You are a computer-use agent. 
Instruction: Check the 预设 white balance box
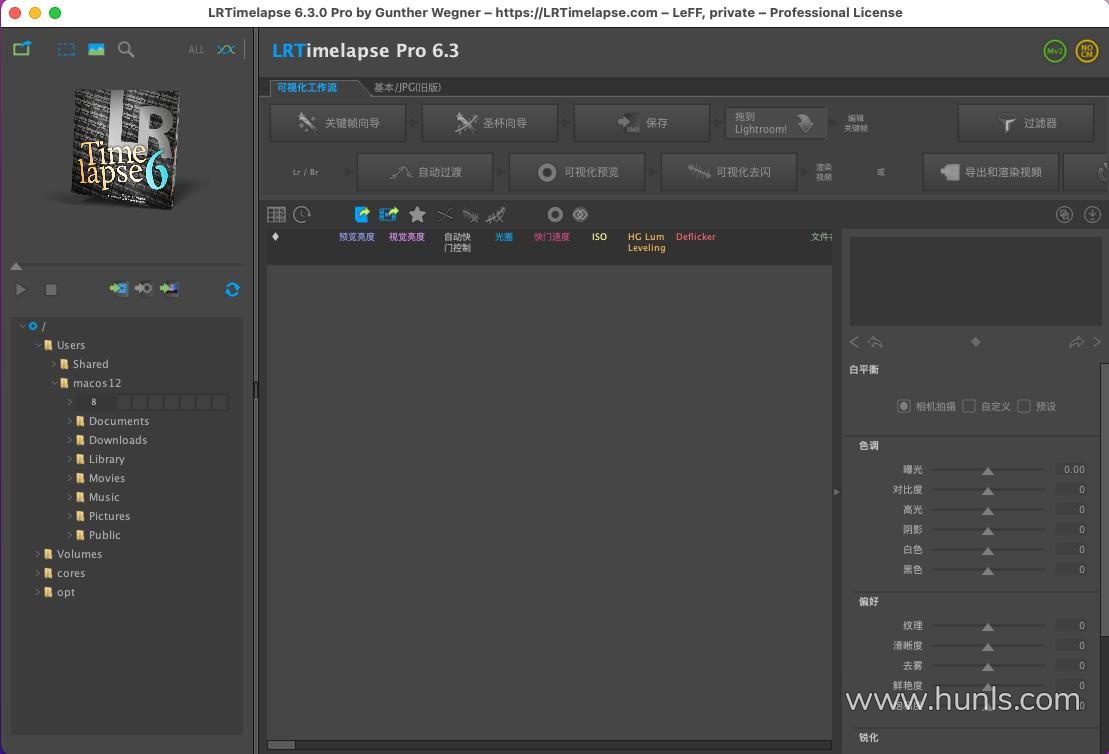1024,406
